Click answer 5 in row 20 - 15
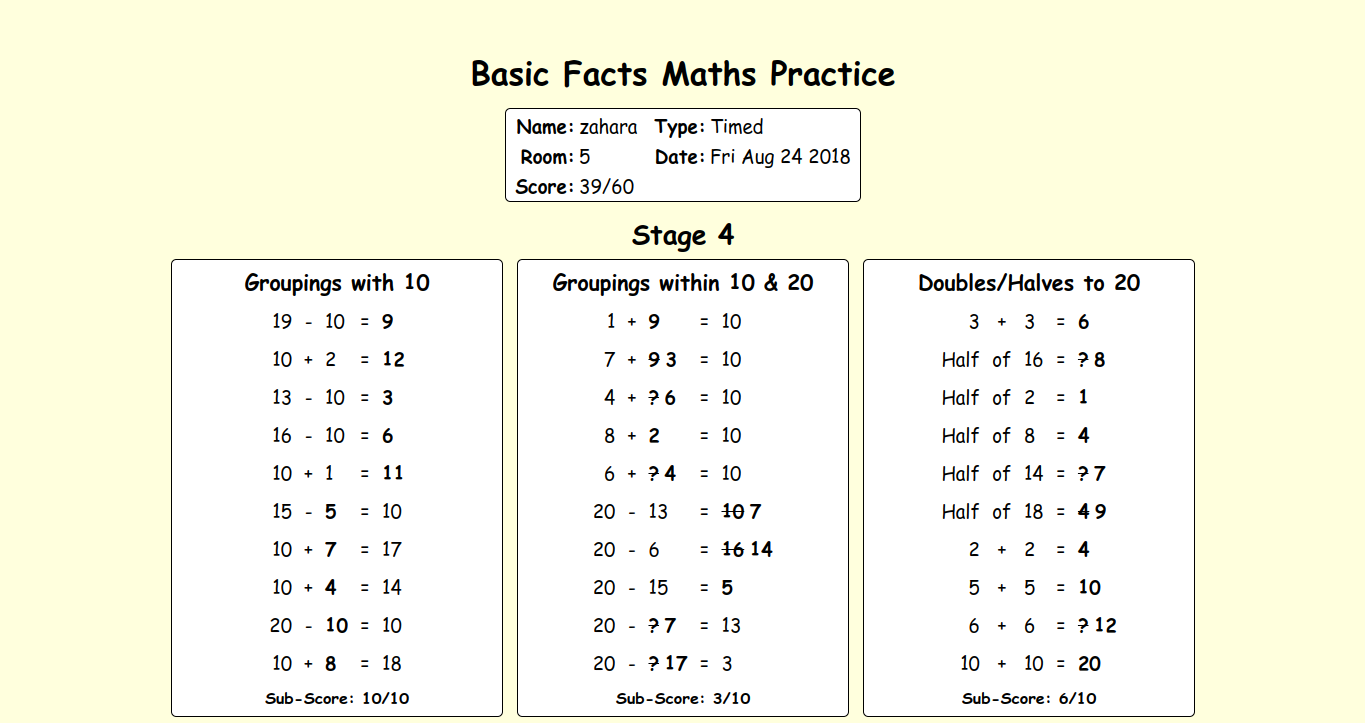This screenshot has height=723, width=1365. coord(728,588)
